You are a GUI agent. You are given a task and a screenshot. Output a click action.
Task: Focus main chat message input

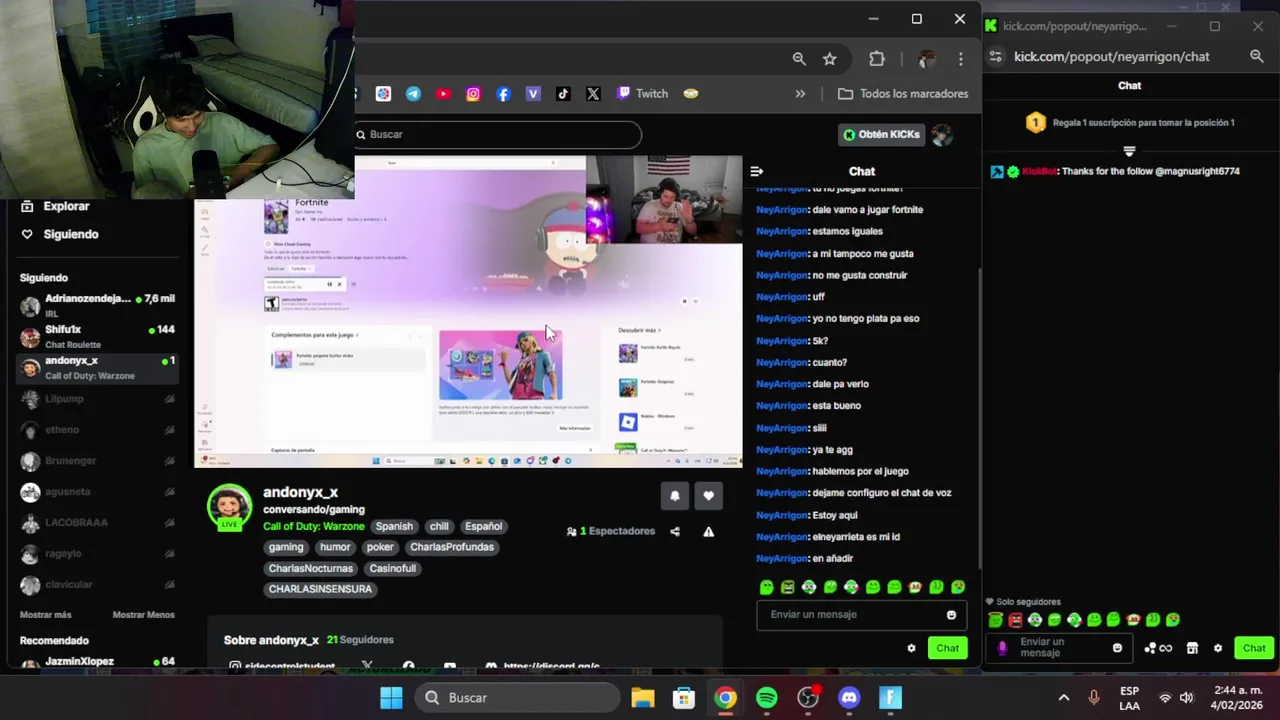point(861,615)
